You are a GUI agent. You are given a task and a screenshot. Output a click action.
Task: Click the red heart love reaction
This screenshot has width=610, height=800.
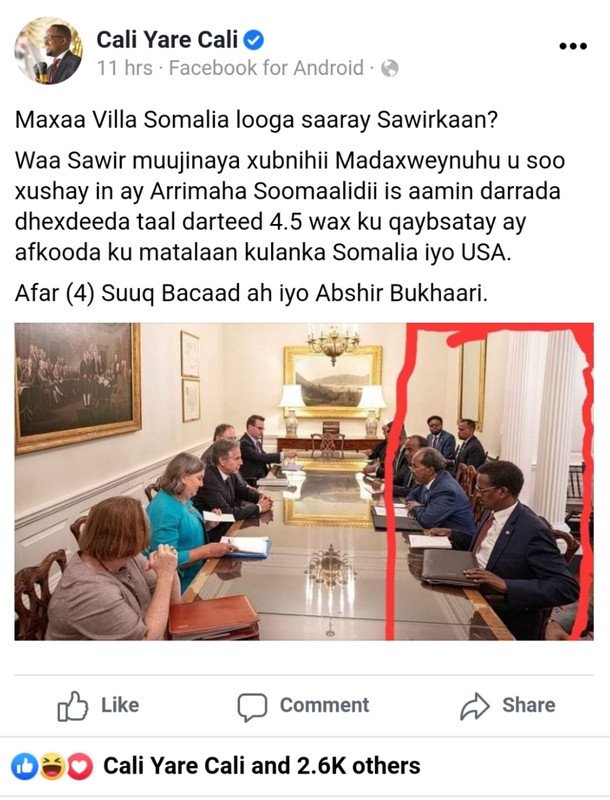[x=80, y=766]
